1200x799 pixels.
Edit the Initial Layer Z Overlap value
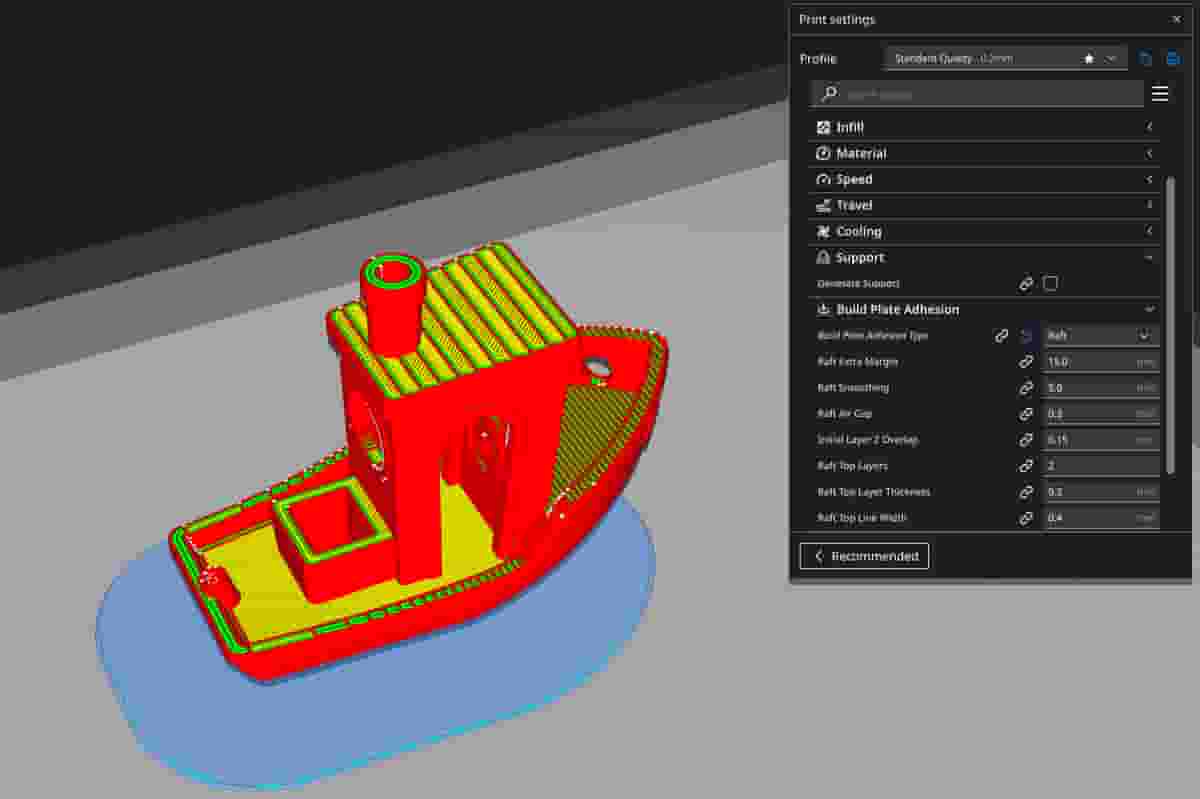click(1100, 440)
